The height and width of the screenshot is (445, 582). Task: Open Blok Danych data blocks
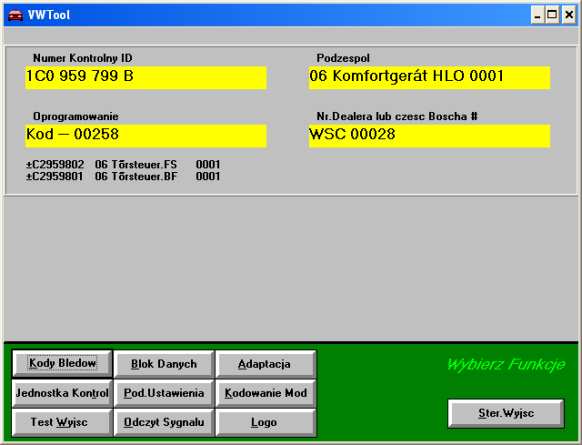[x=164, y=364]
